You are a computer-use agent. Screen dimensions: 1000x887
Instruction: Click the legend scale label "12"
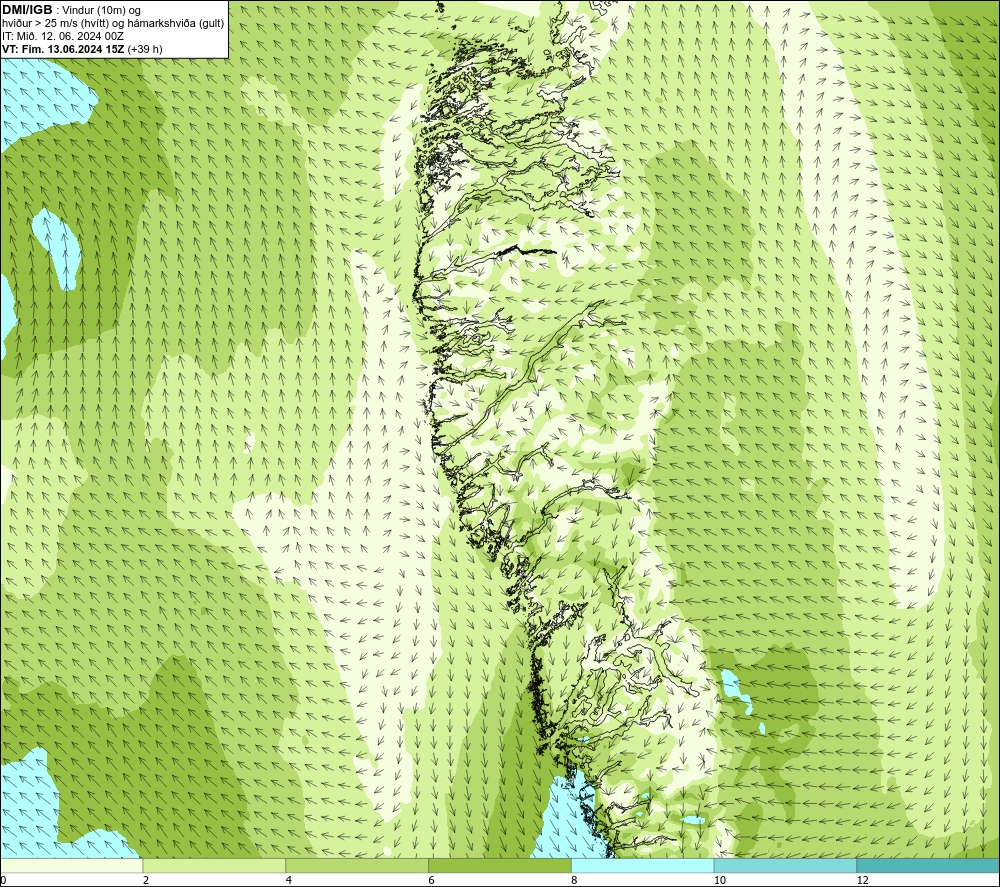(x=863, y=880)
